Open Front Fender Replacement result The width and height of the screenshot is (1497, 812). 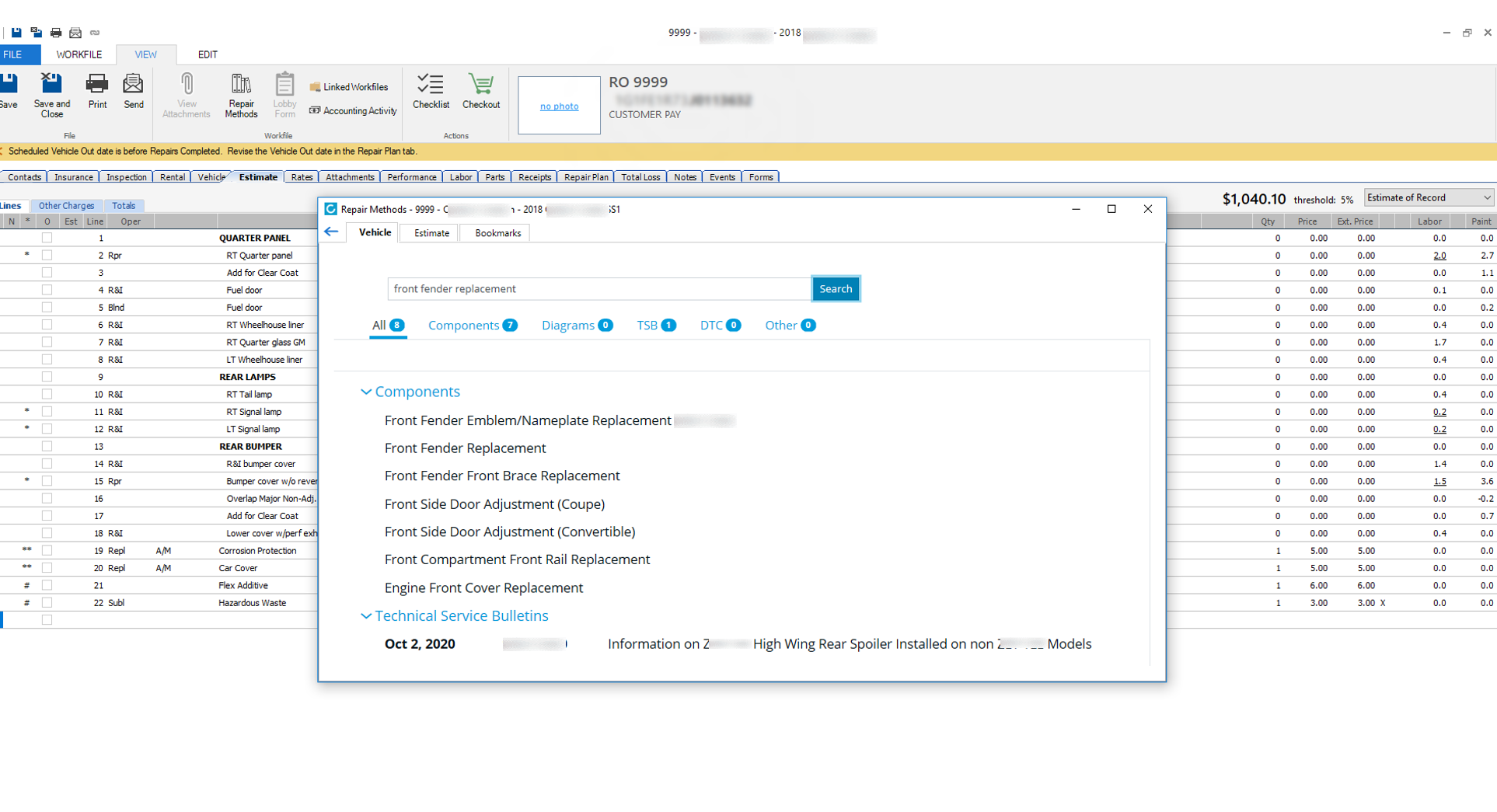coord(465,448)
